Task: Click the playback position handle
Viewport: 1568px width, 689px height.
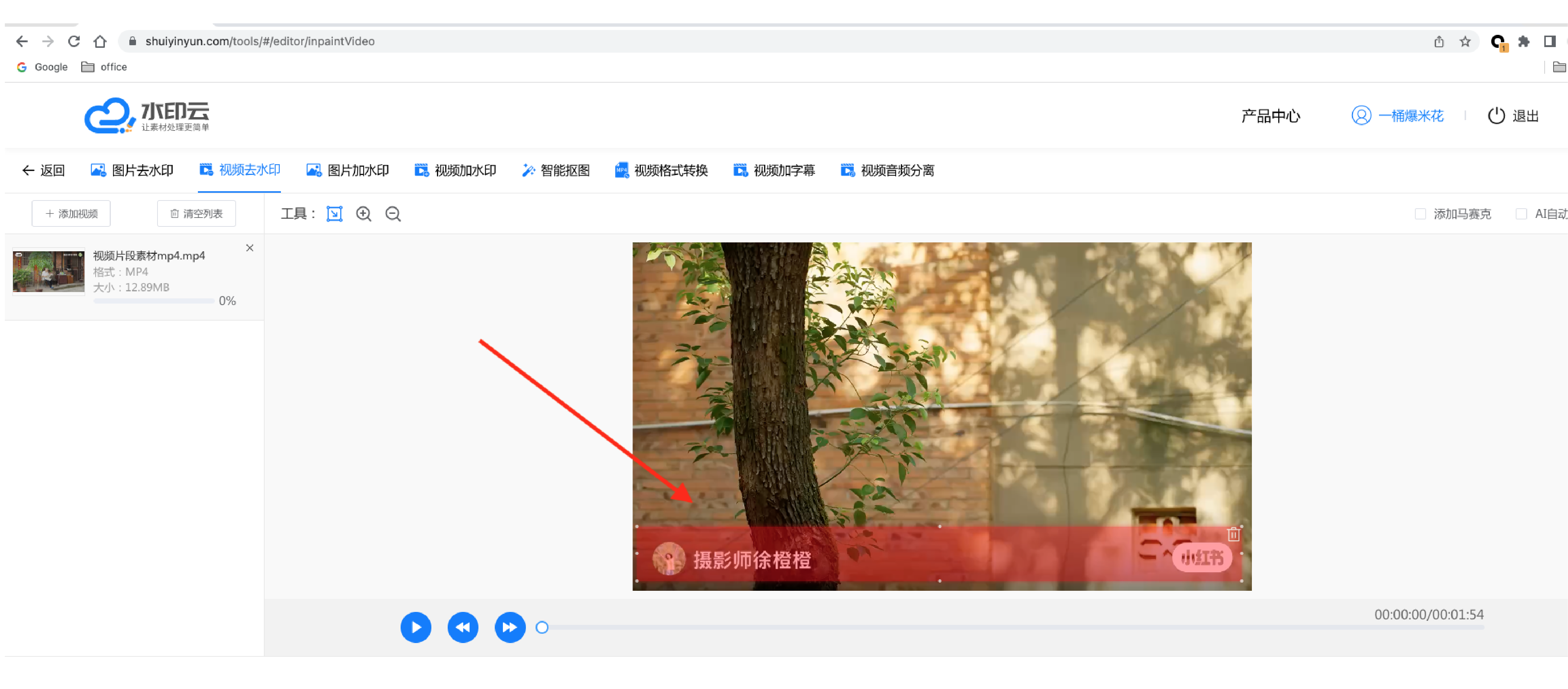Action: pyautogui.click(x=542, y=627)
